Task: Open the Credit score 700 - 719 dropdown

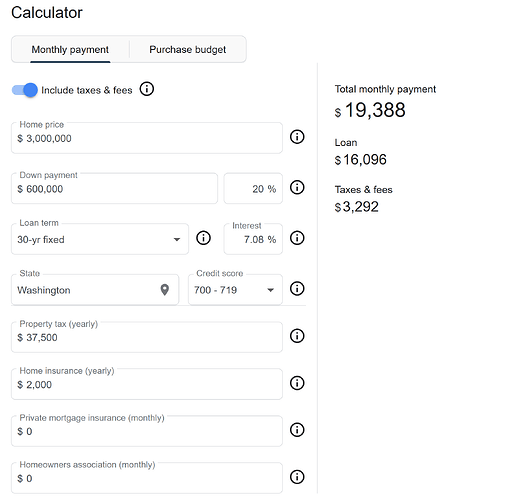Action: point(235,289)
